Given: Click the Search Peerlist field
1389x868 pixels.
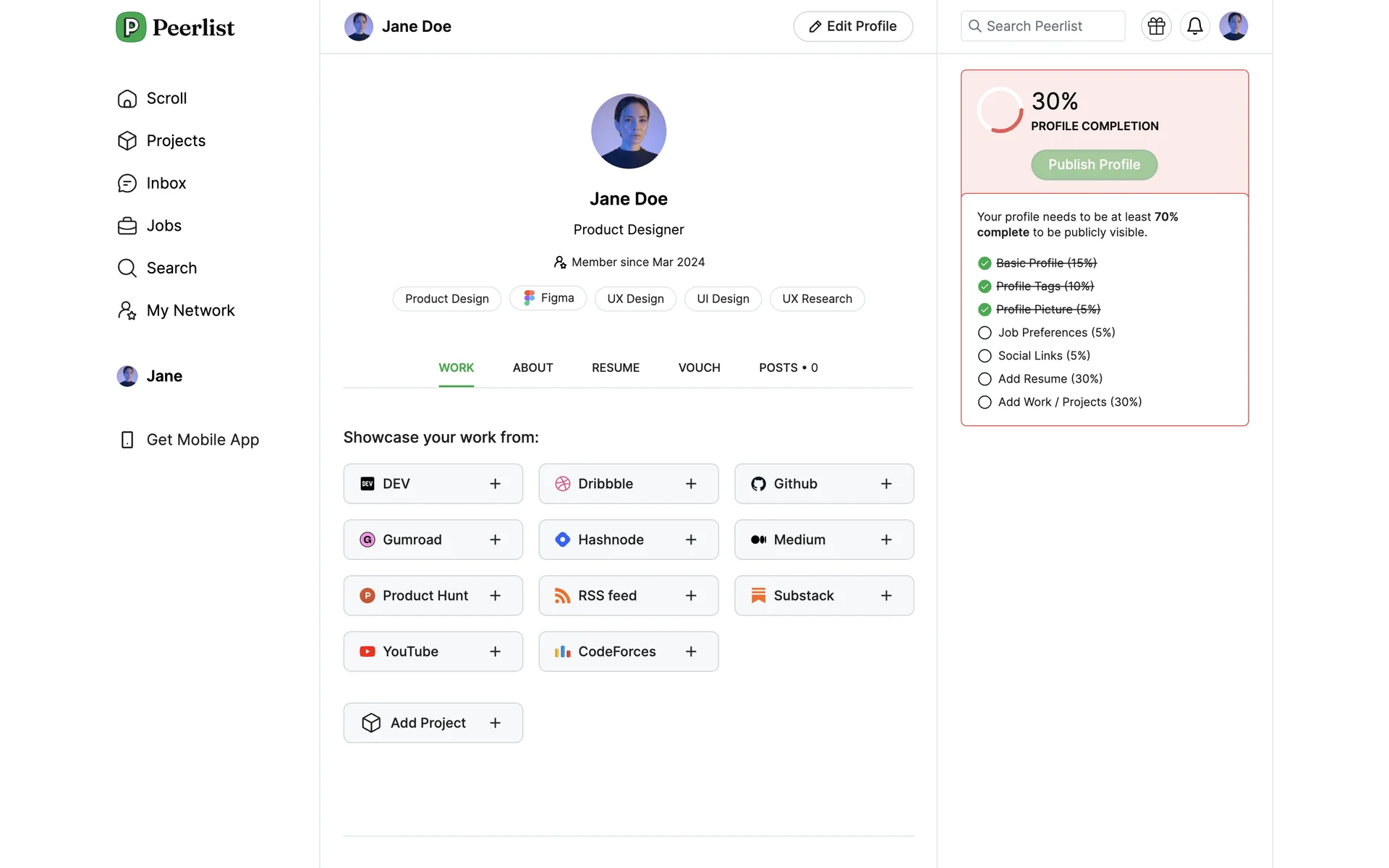Looking at the screenshot, I should pos(1042,26).
